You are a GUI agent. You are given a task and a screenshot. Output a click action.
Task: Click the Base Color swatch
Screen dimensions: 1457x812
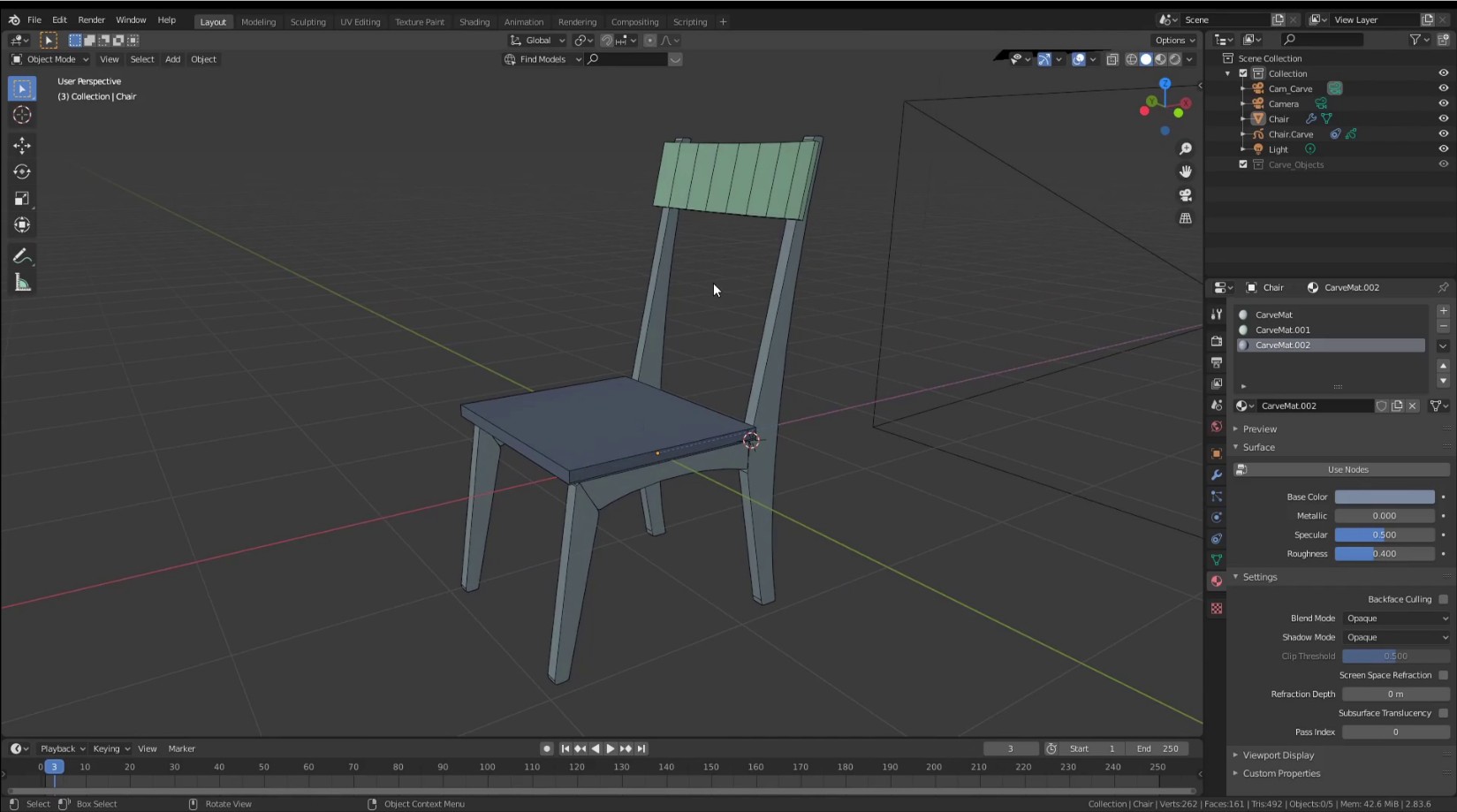pos(1384,497)
